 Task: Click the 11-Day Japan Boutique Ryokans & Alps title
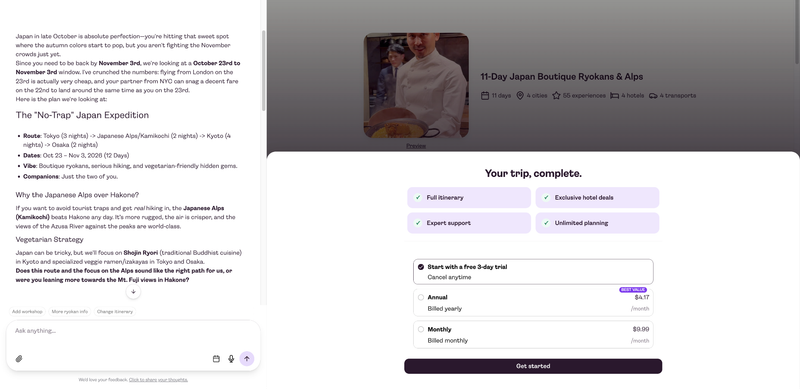click(x=562, y=77)
